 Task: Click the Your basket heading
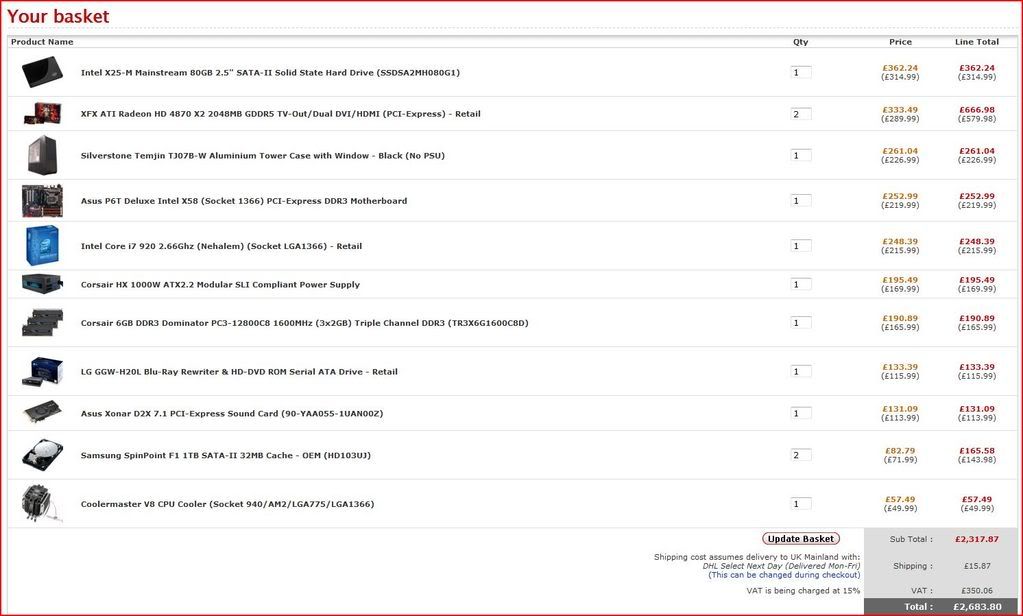58,16
